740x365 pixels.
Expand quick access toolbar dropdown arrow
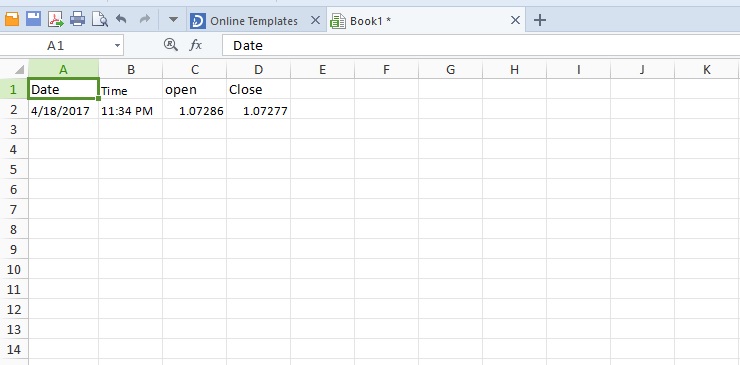click(x=173, y=20)
